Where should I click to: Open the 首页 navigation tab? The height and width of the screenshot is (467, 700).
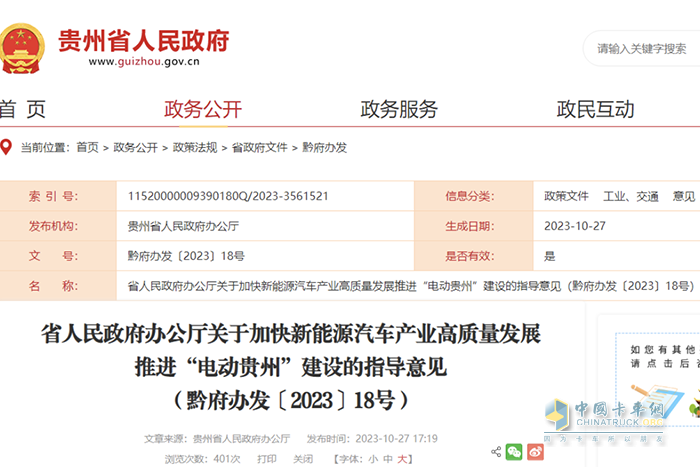coord(22,109)
